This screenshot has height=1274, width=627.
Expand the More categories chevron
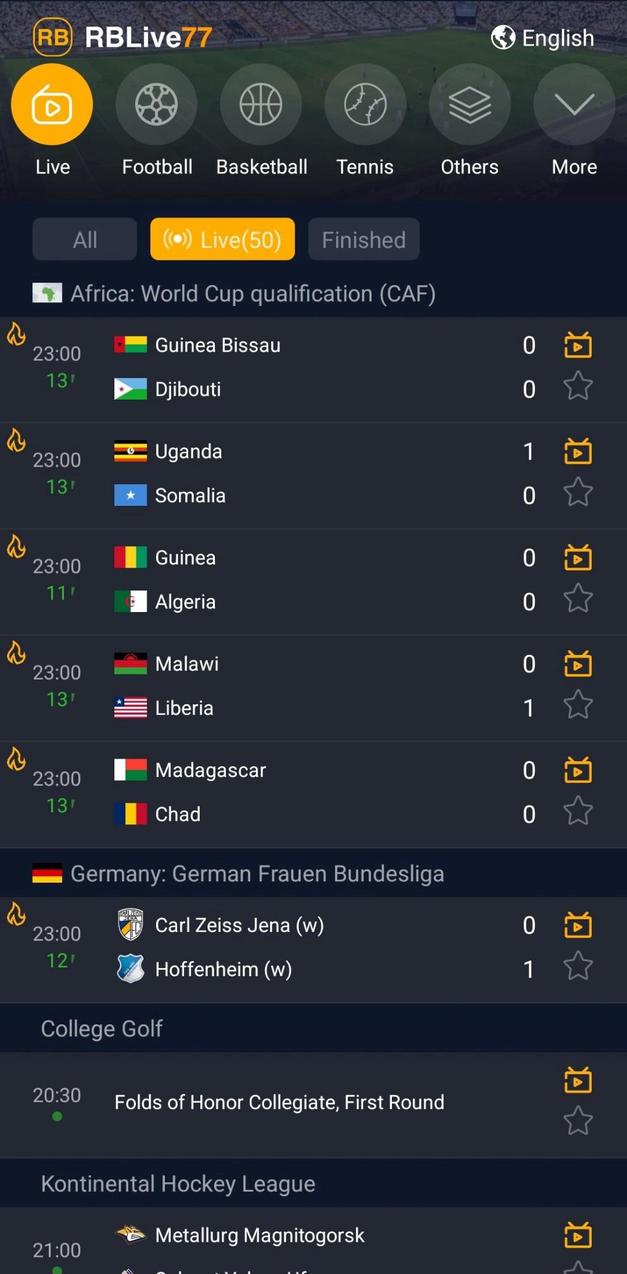point(574,105)
